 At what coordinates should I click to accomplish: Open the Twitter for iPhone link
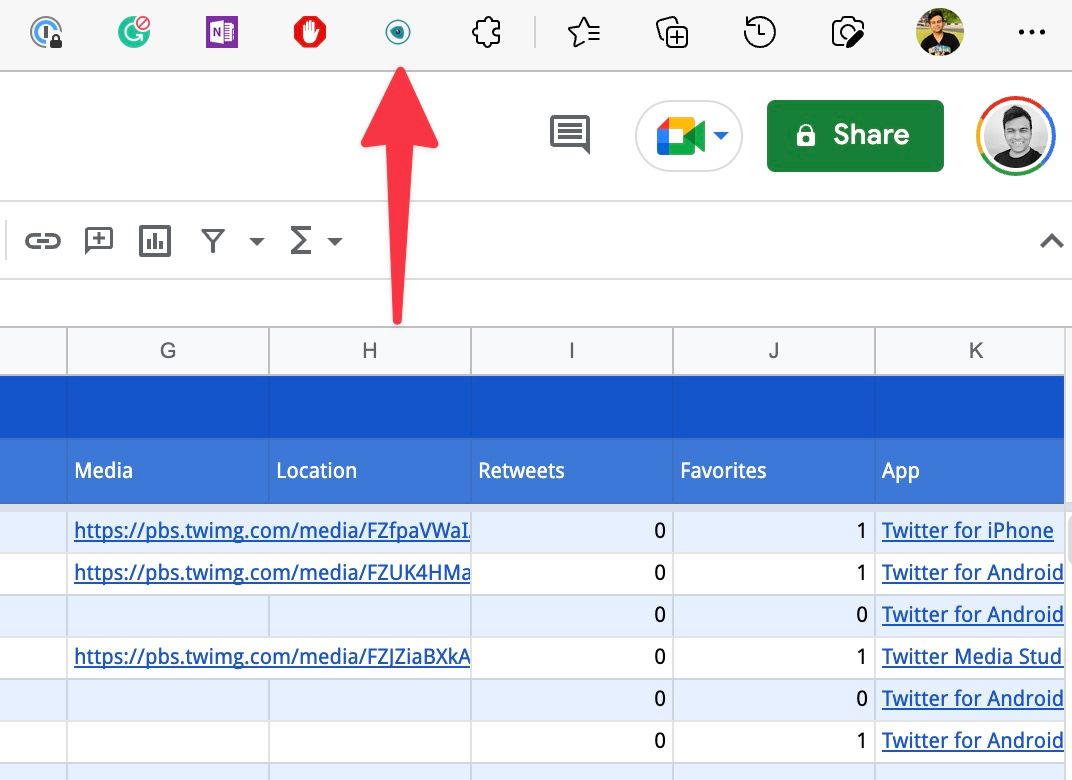click(x=967, y=530)
